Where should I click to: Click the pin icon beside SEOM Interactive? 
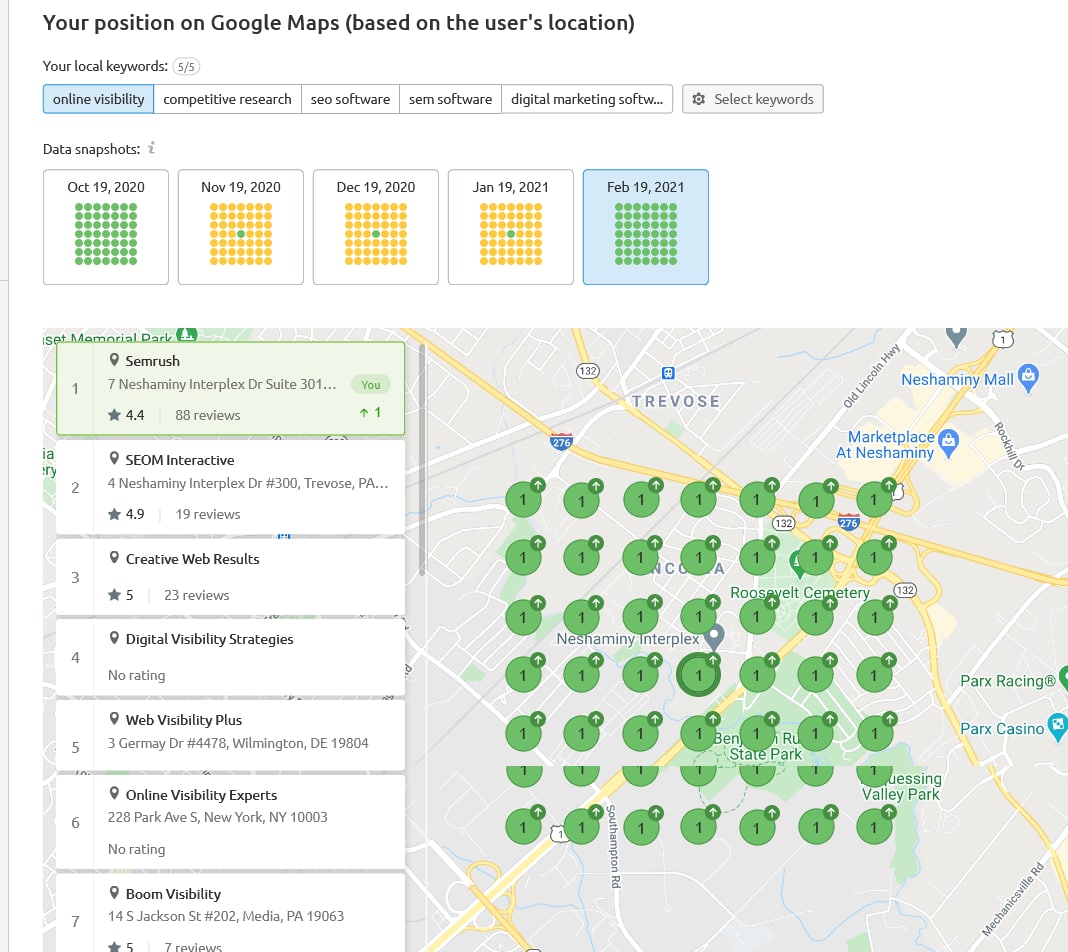pos(114,459)
